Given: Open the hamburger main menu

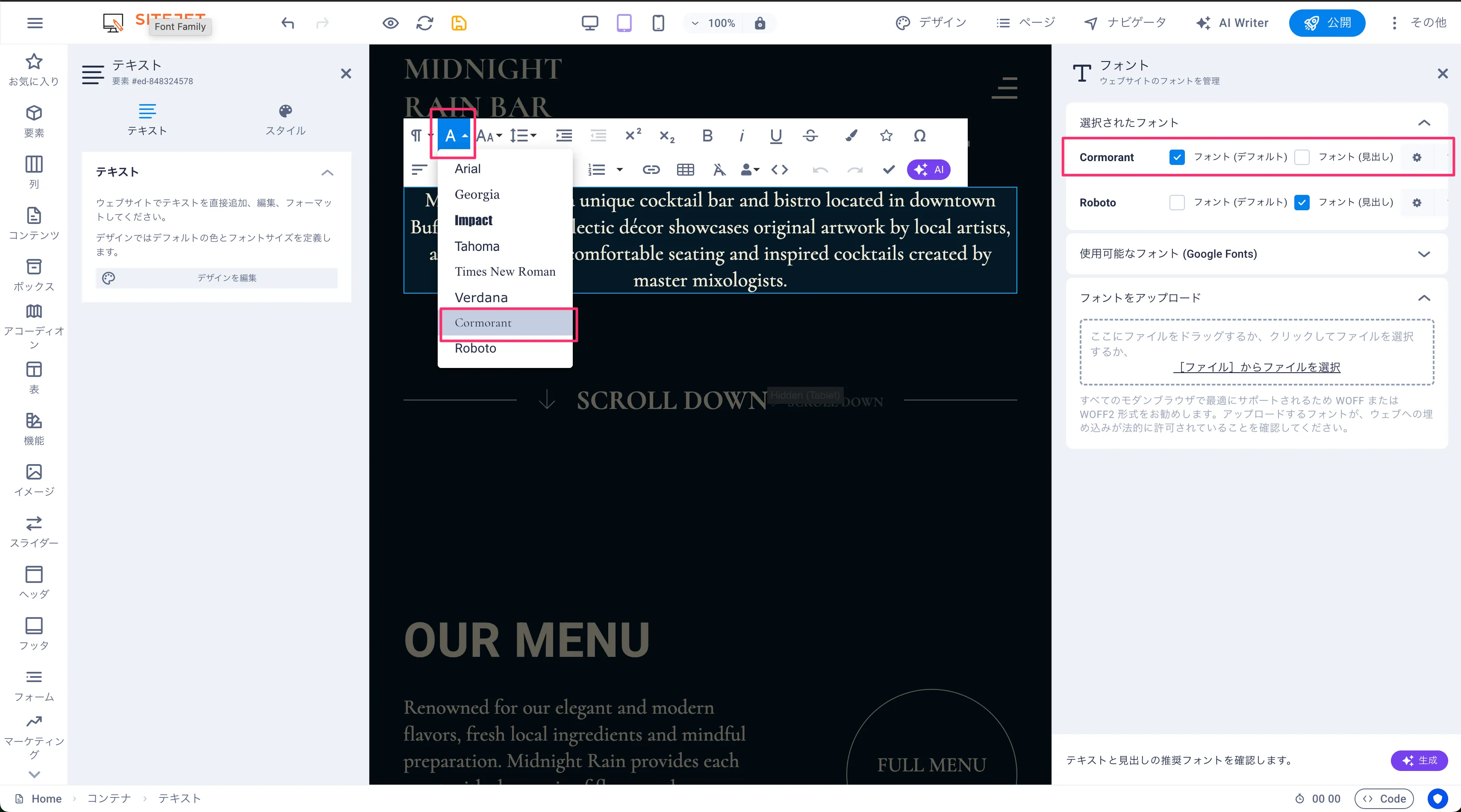Looking at the screenshot, I should tap(35, 23).
